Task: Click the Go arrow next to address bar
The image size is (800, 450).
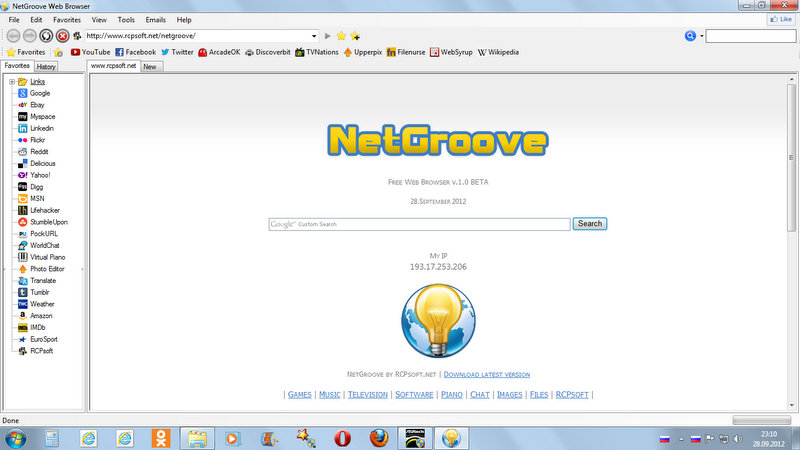Action: (328, 36)
